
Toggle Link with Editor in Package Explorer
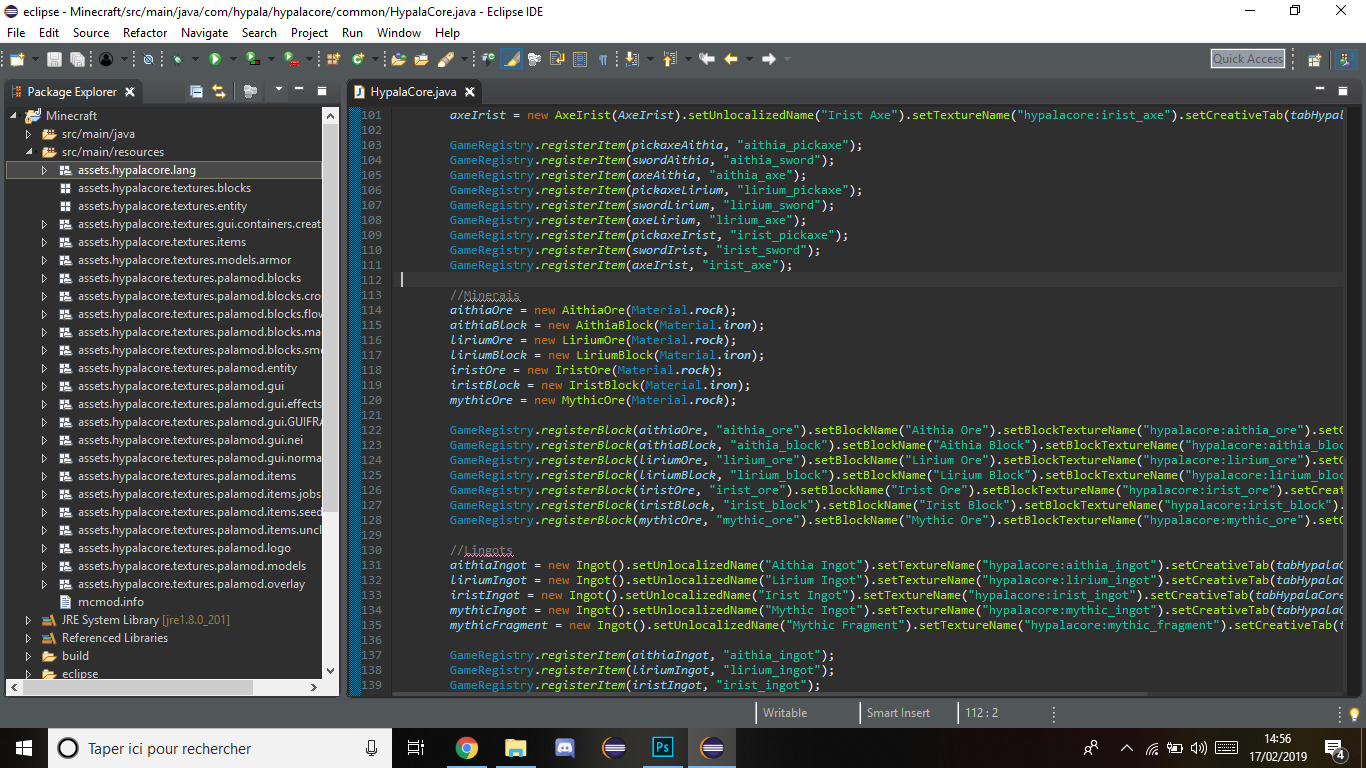click(x=219, y=91)
